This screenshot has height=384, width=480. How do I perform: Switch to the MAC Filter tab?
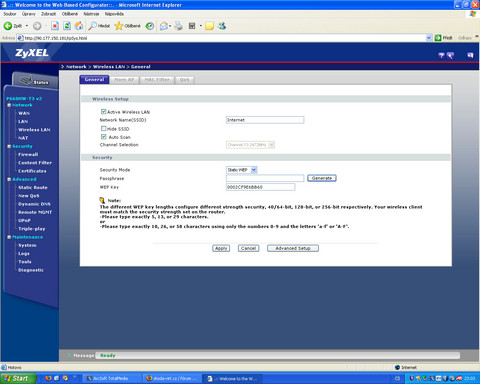point(157,80)
